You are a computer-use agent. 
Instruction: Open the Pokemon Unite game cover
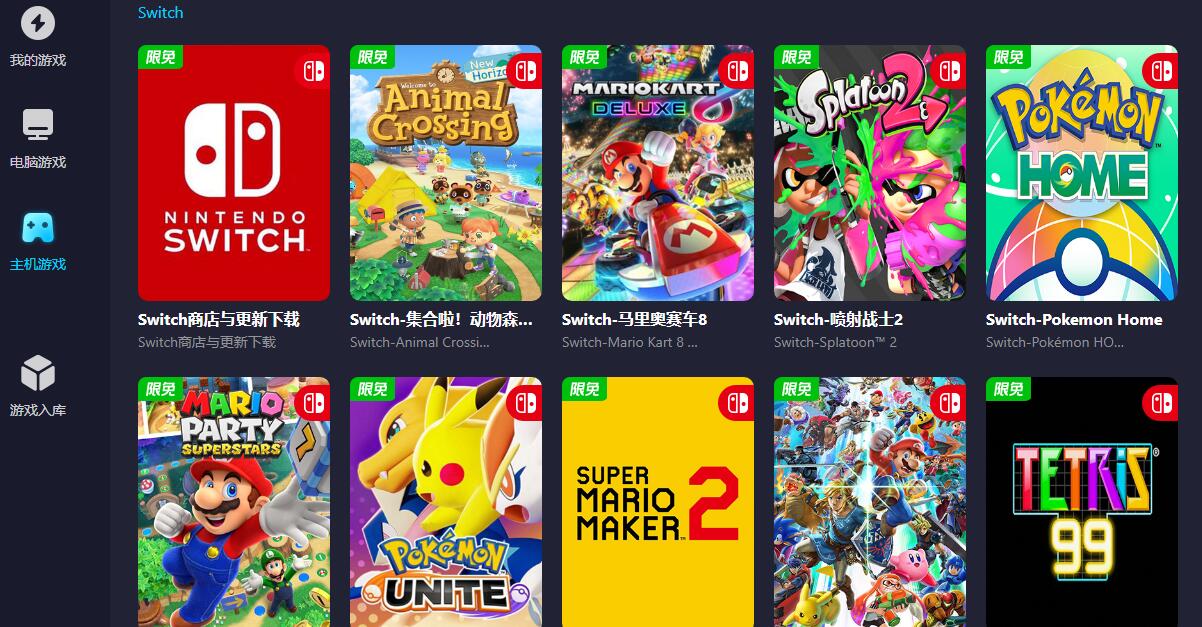tap(446, 502)
